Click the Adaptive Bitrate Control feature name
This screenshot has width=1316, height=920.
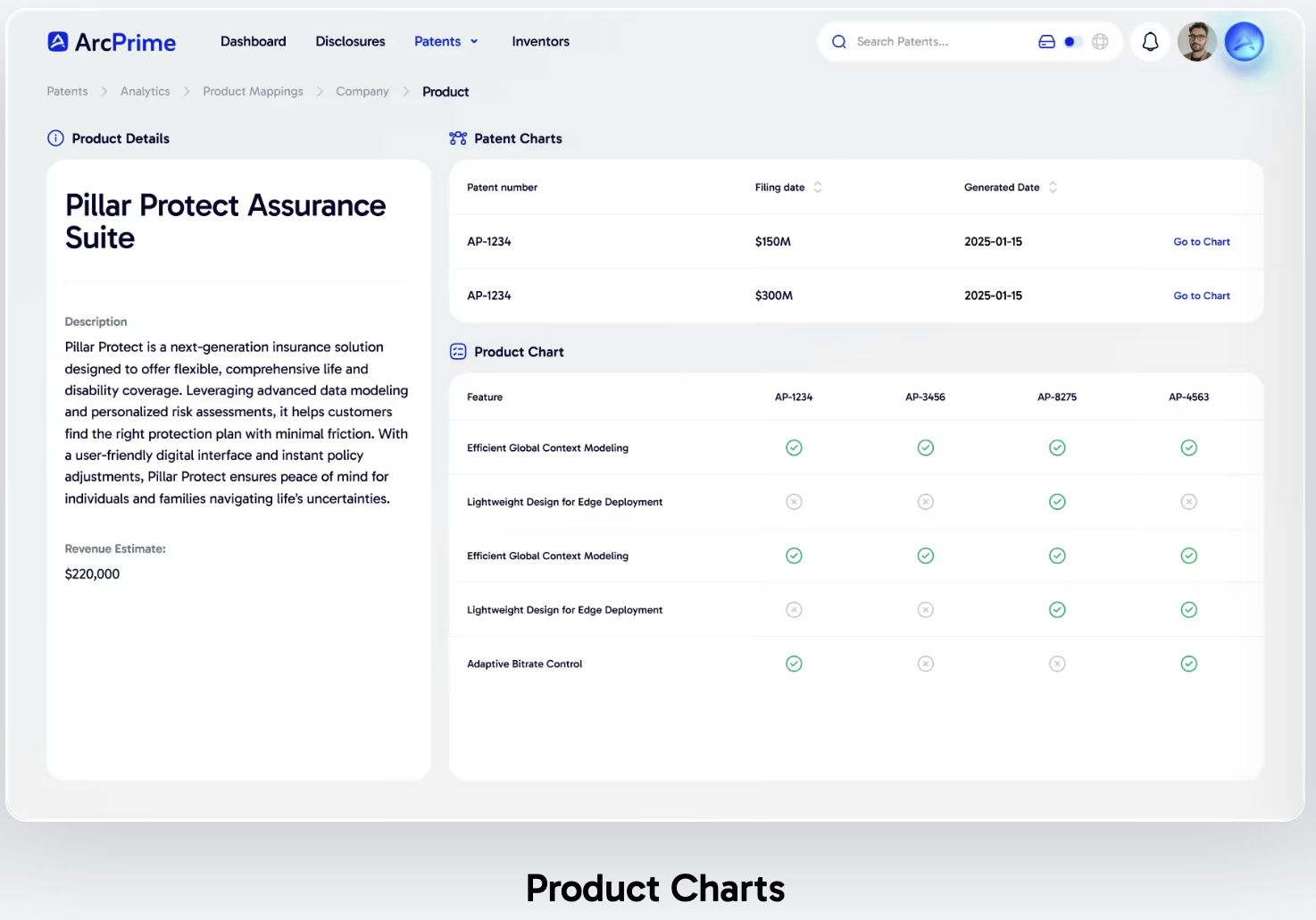(524, 664)
